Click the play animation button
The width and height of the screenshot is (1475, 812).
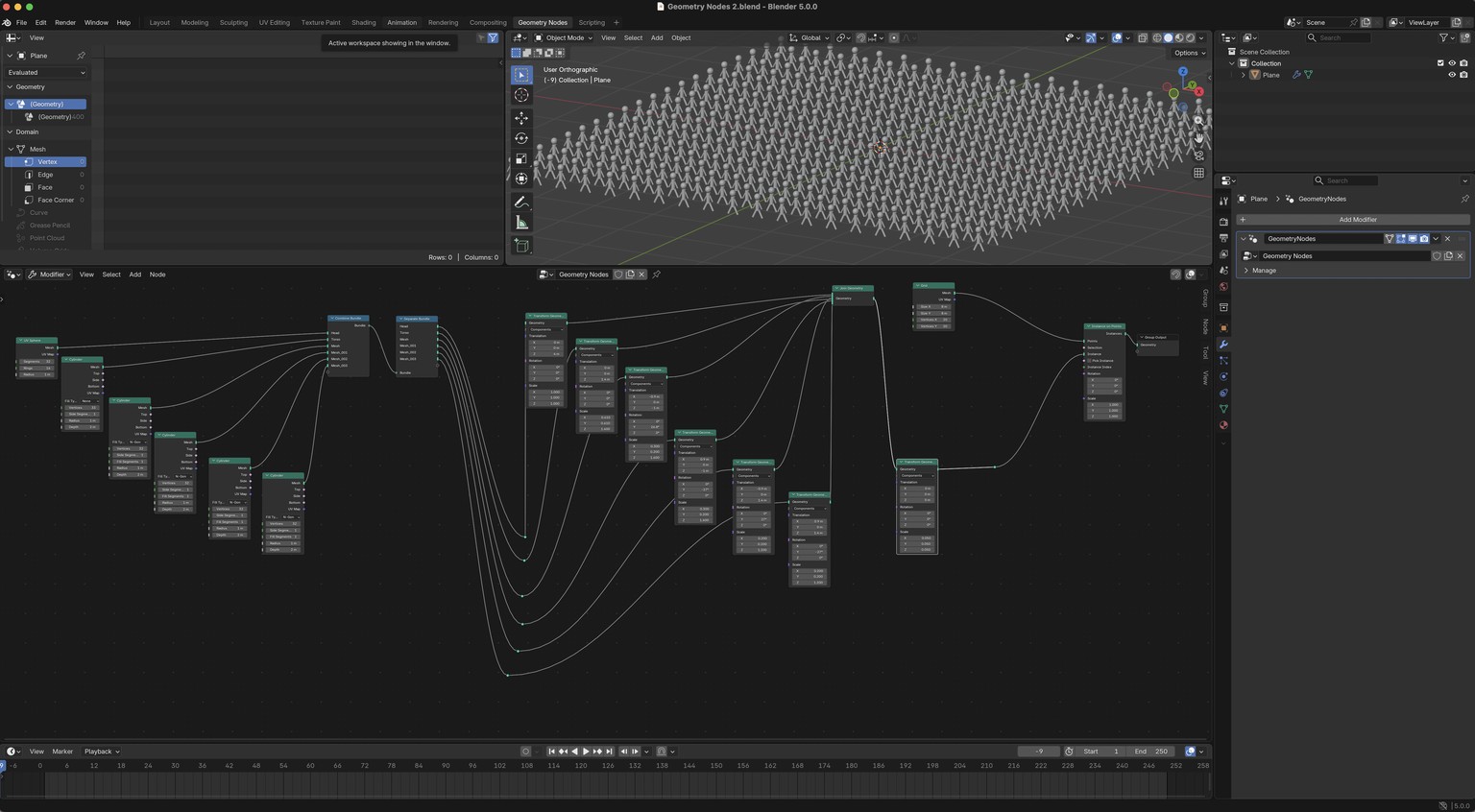(x=586, y=752)
